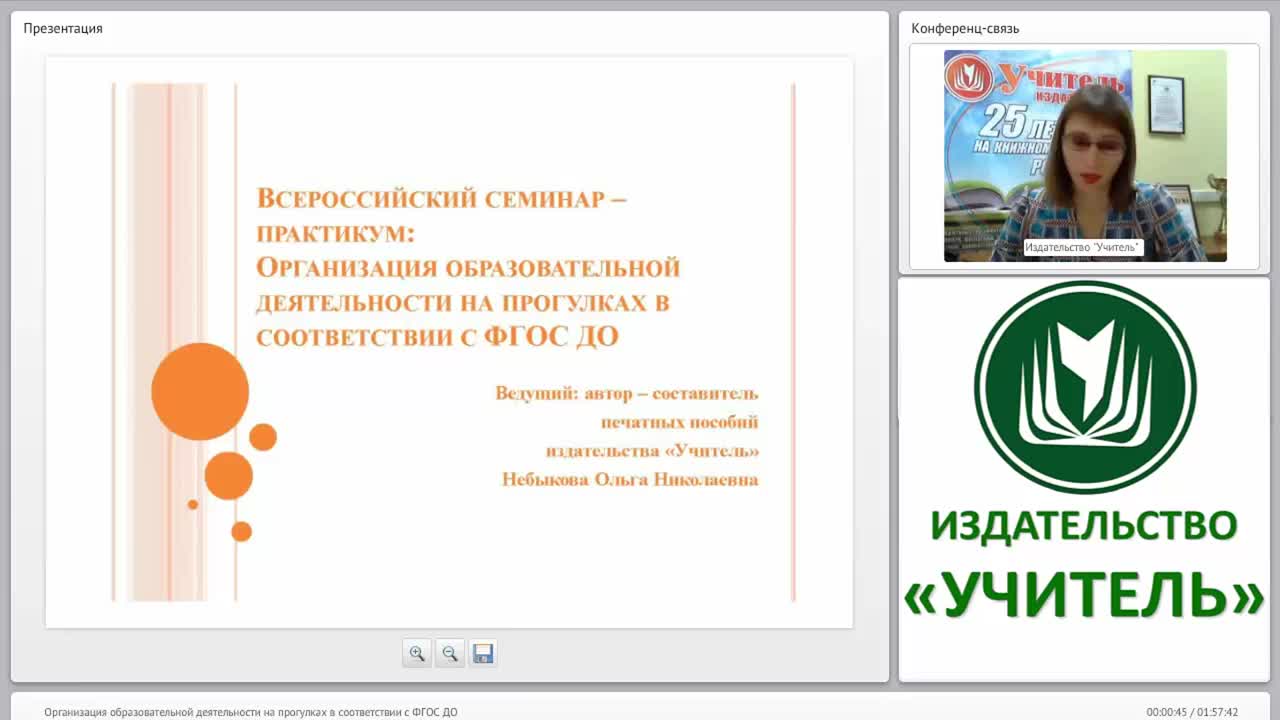Zoom in on the presentation slide

pyautogui.click(x=417, y=653)
